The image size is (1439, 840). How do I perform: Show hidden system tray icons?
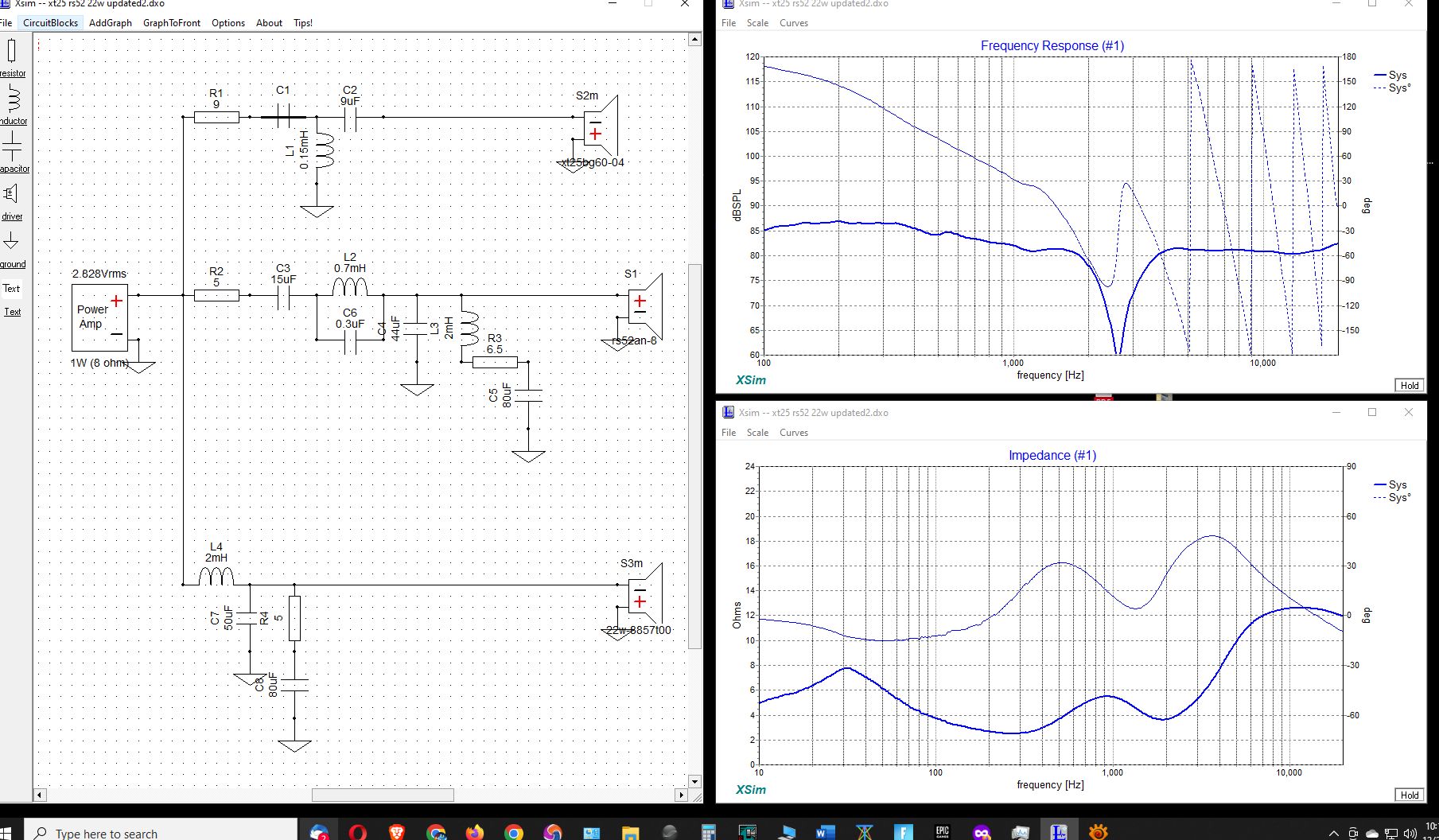pyautogui.click(x=1334, y=834)
